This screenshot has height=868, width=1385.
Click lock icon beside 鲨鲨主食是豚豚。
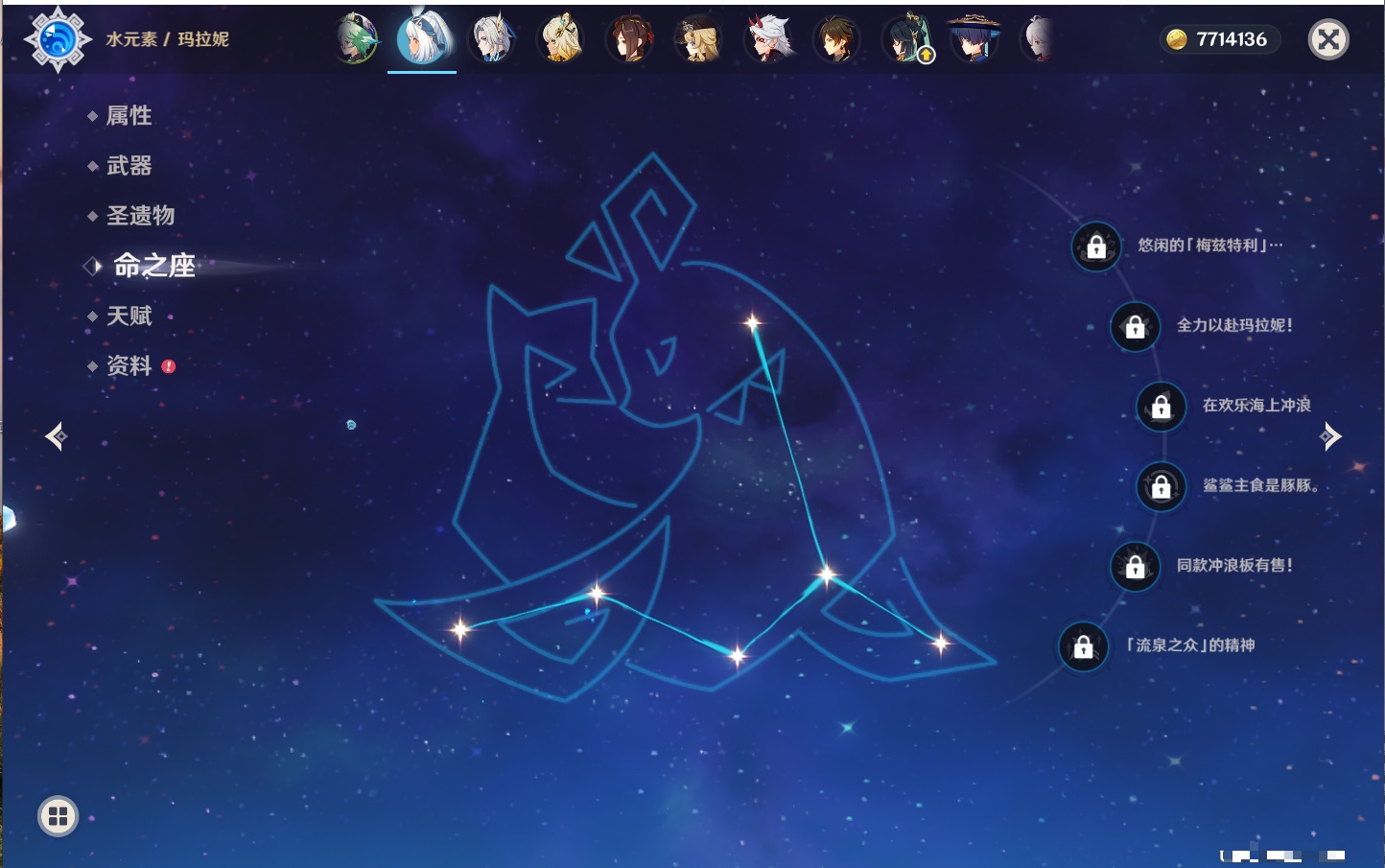1161,486
